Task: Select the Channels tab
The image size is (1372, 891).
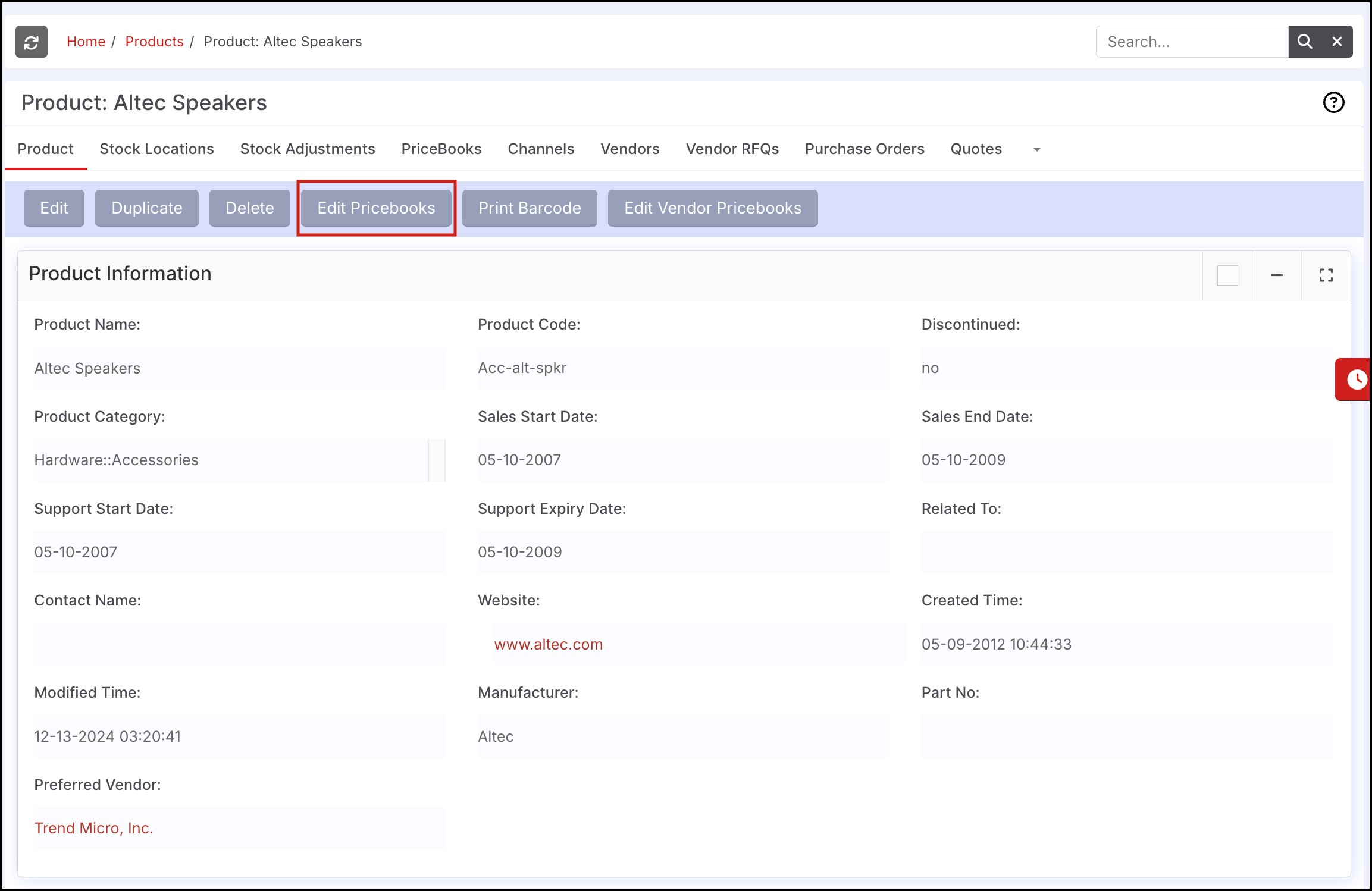Action: click(x=541, y=149)
